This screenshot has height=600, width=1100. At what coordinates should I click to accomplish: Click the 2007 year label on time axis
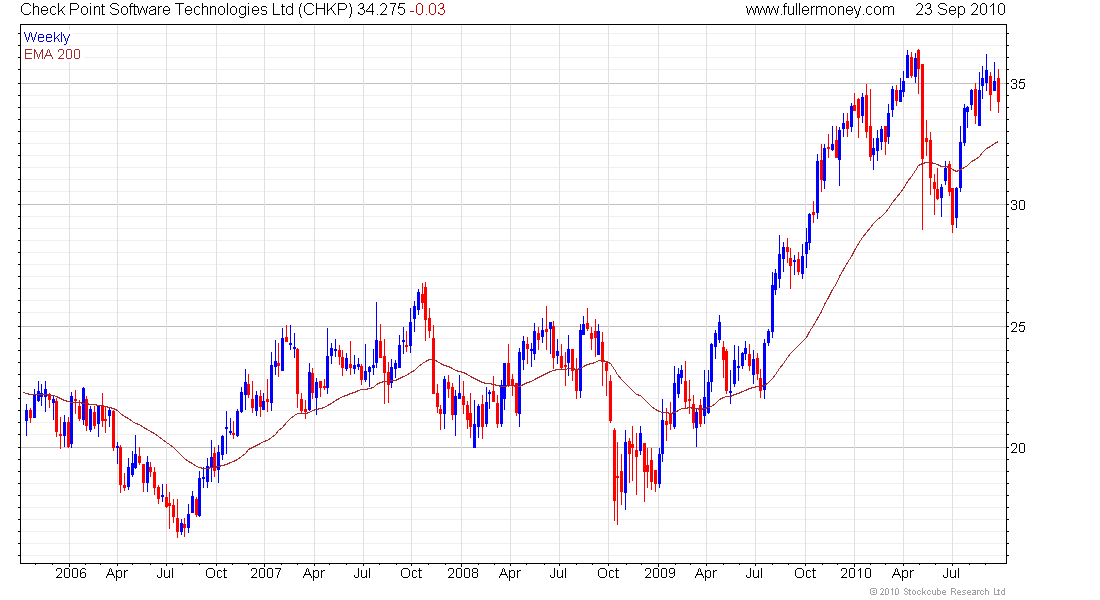tap(266, 573)
